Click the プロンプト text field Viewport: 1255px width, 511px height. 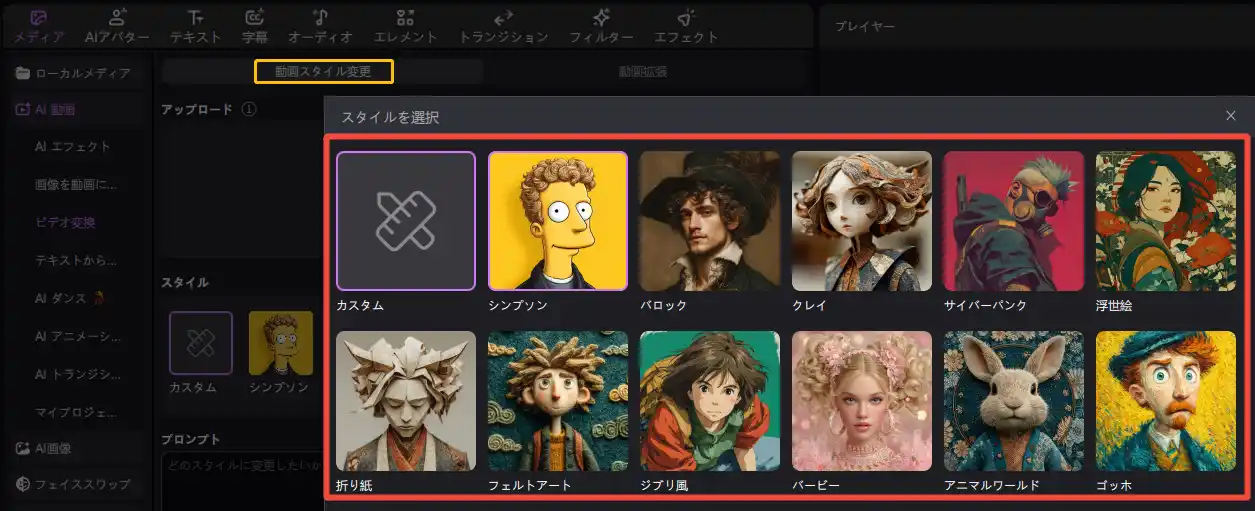[242, 480]
